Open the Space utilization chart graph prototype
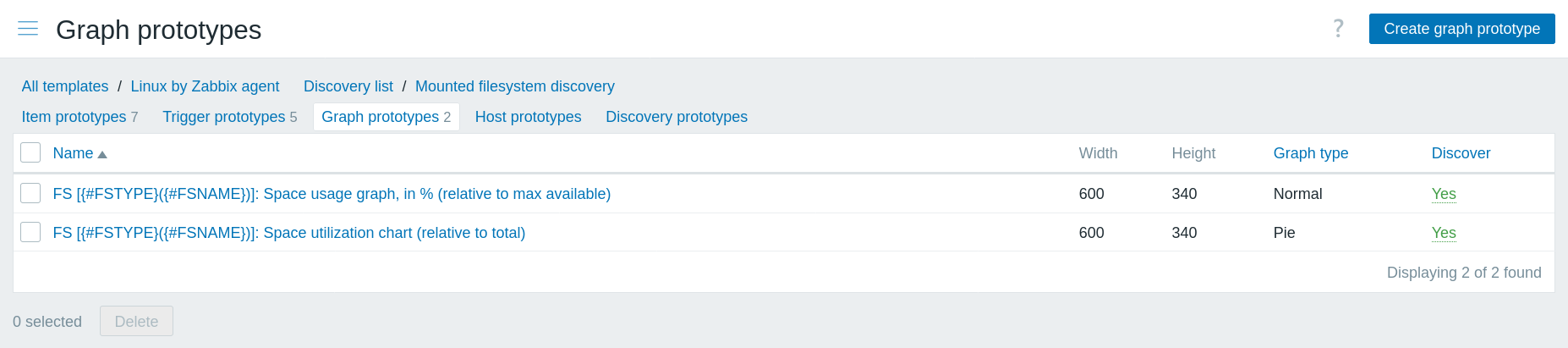1568x348 pixels. 288,233
